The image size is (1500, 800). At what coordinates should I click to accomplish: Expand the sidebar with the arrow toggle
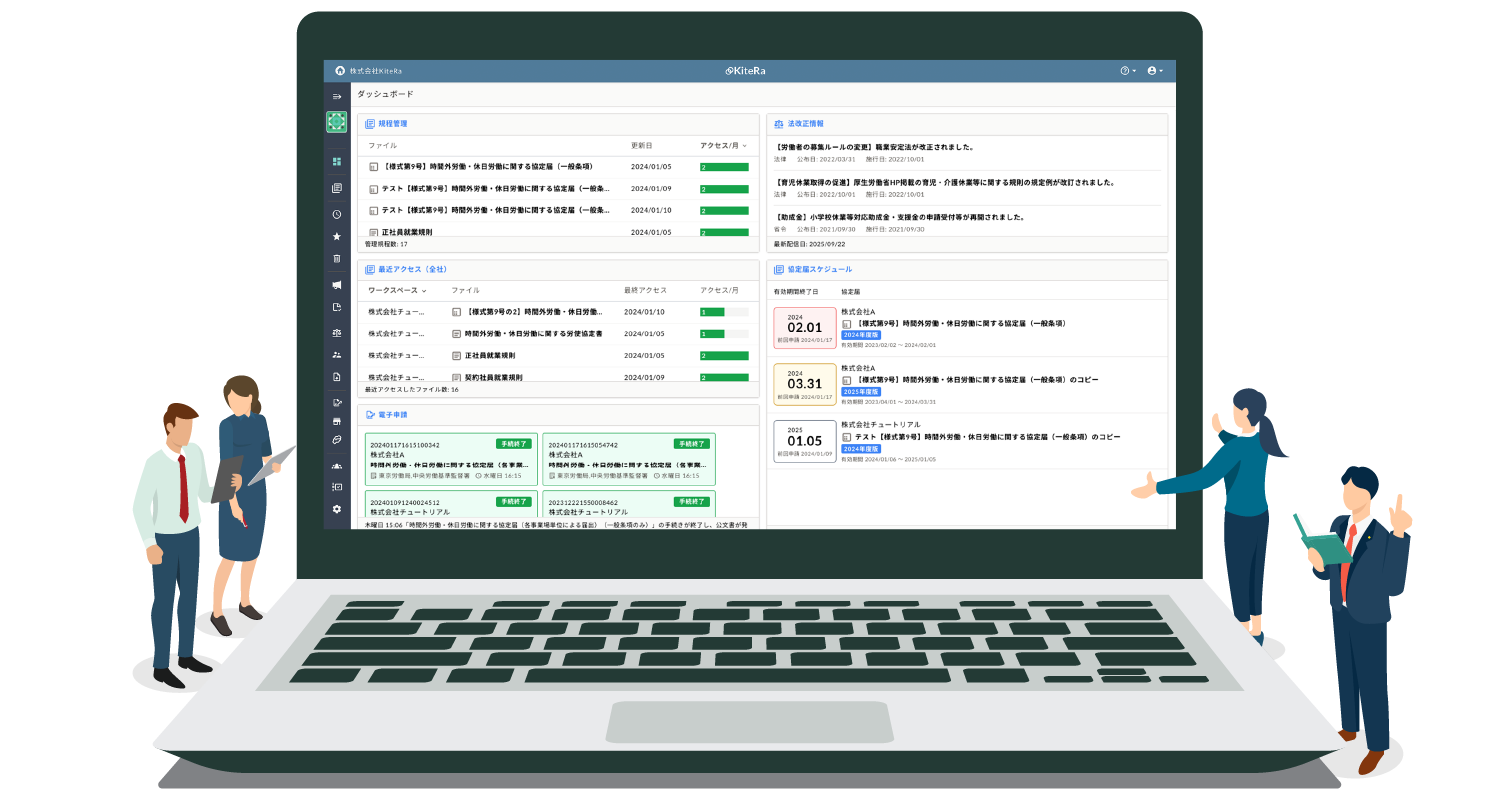337,96
